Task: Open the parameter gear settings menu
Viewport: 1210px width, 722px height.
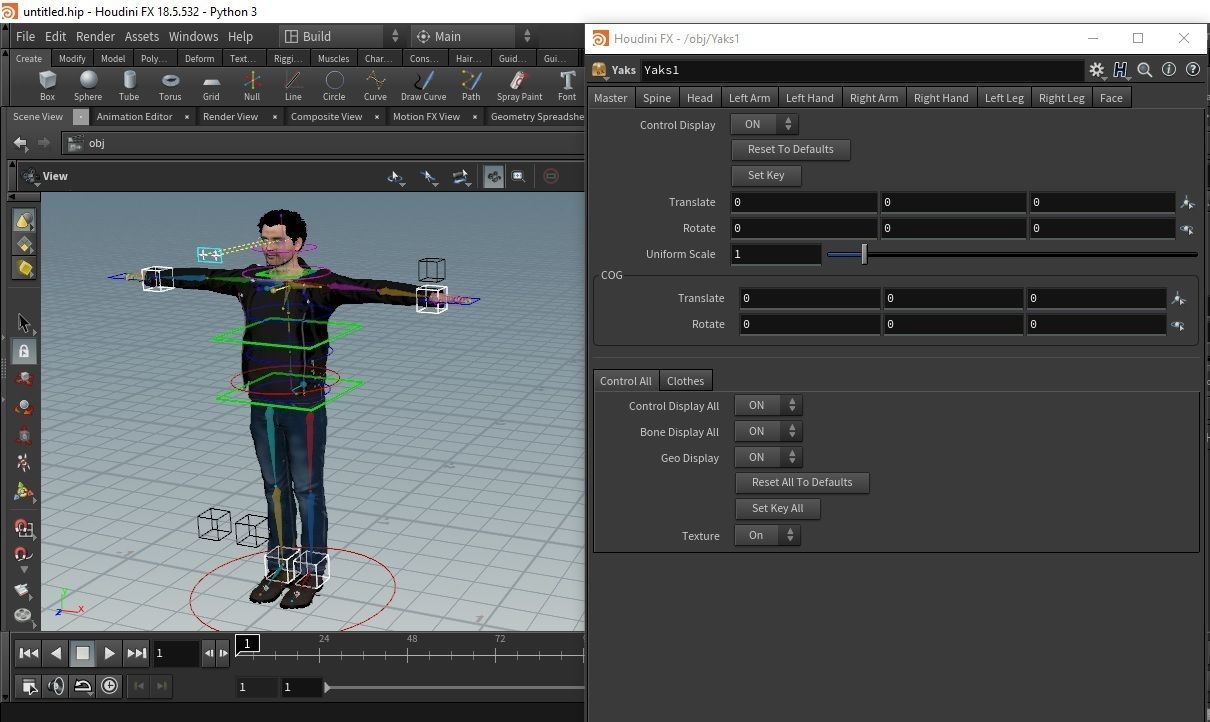Action: [1097, 70]
